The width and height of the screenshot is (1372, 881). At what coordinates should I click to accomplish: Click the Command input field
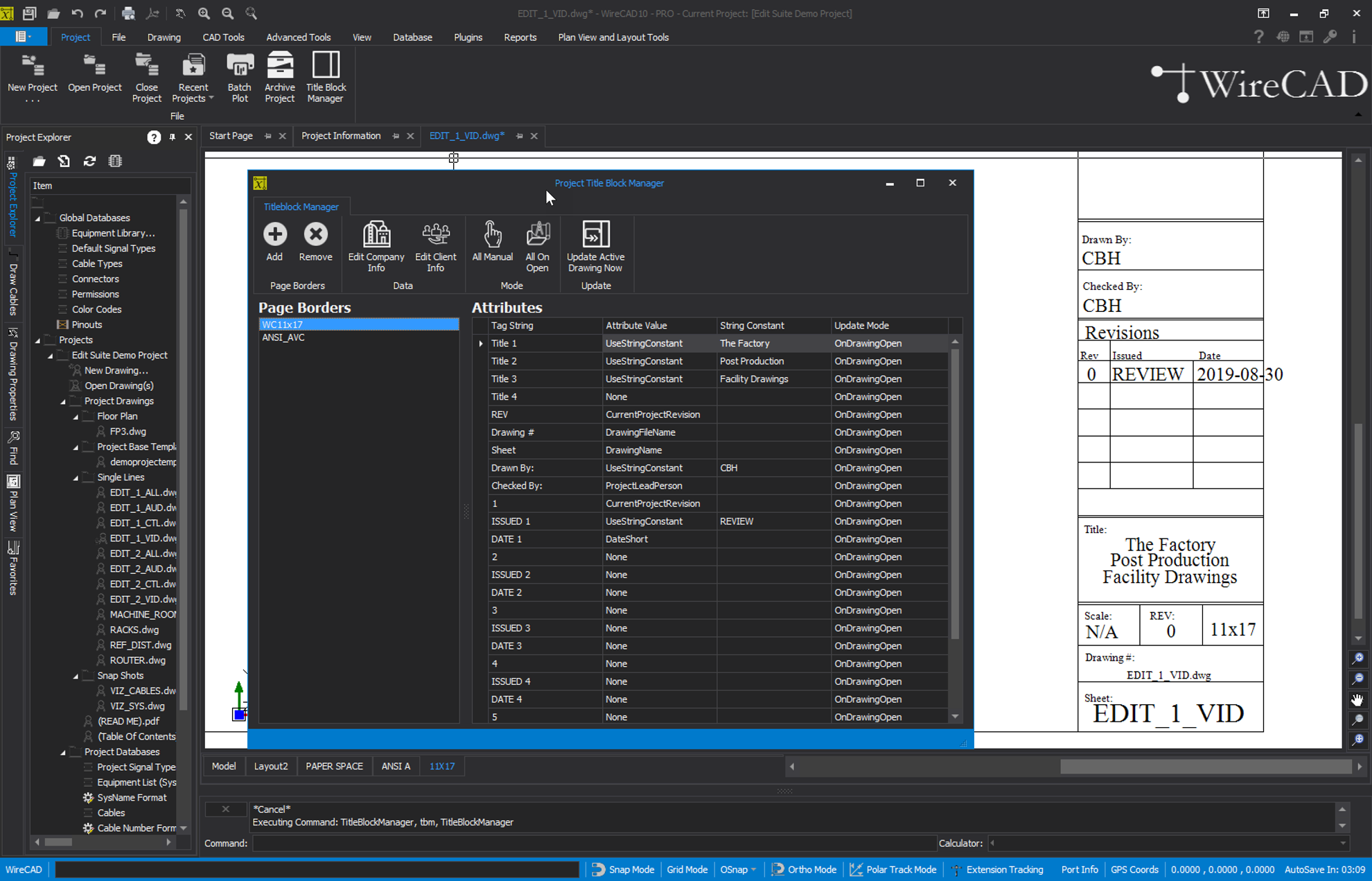point(595,843)
